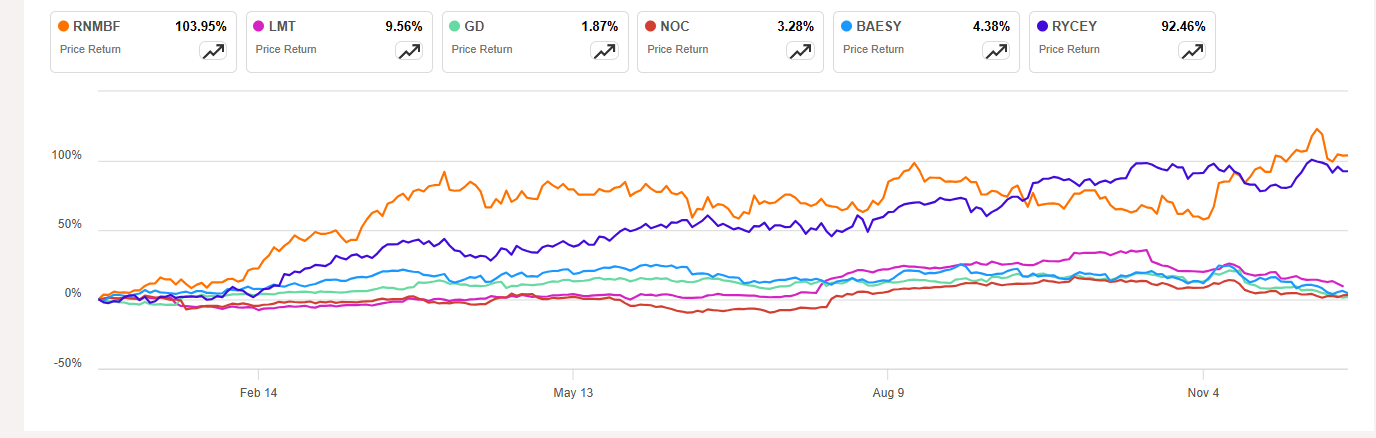The width and height of the screenshot is (1376, 438).
Task: Click the trend arrow icon for NOC
Action: point(800,53)
